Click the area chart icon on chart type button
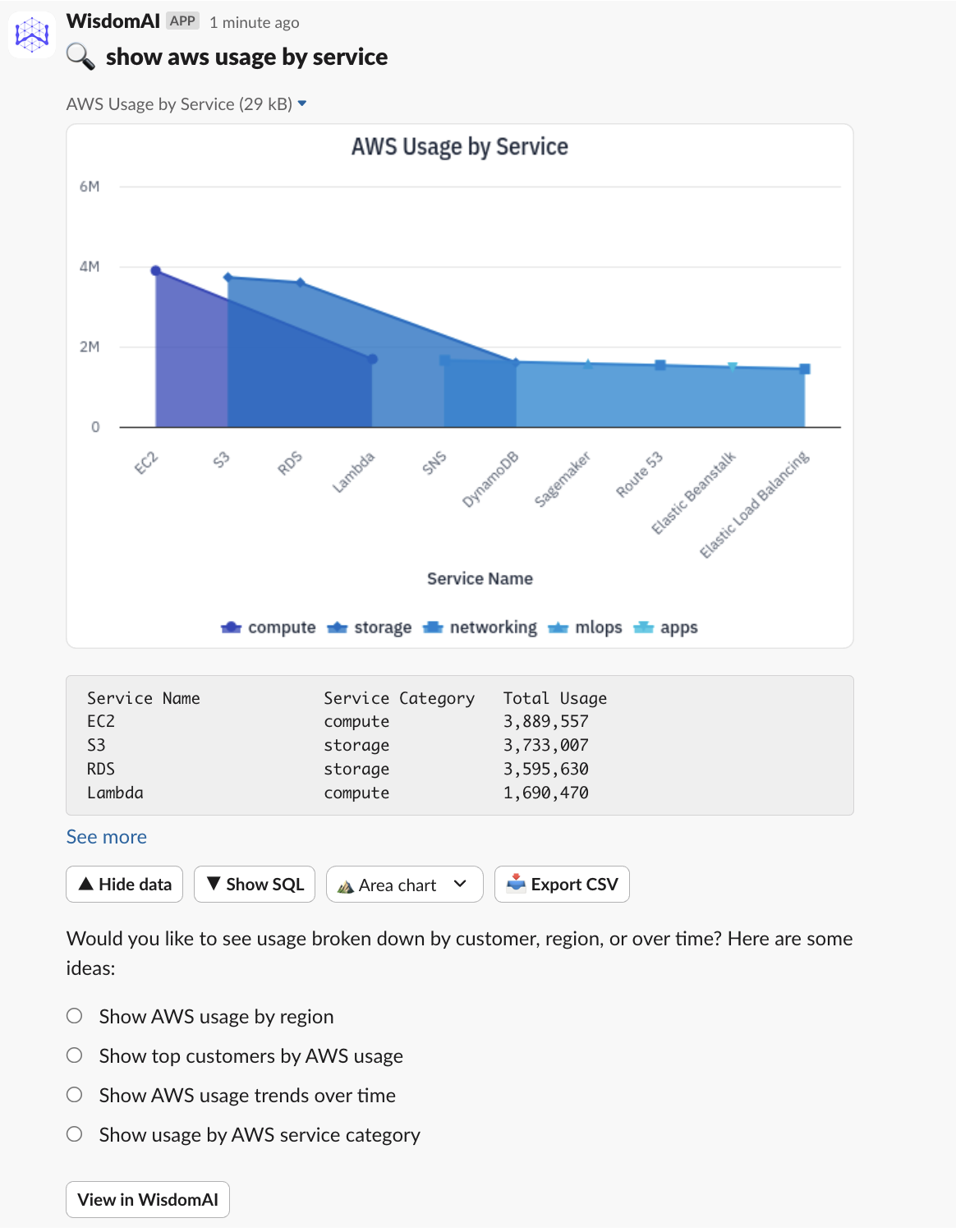 pos(346,885)
